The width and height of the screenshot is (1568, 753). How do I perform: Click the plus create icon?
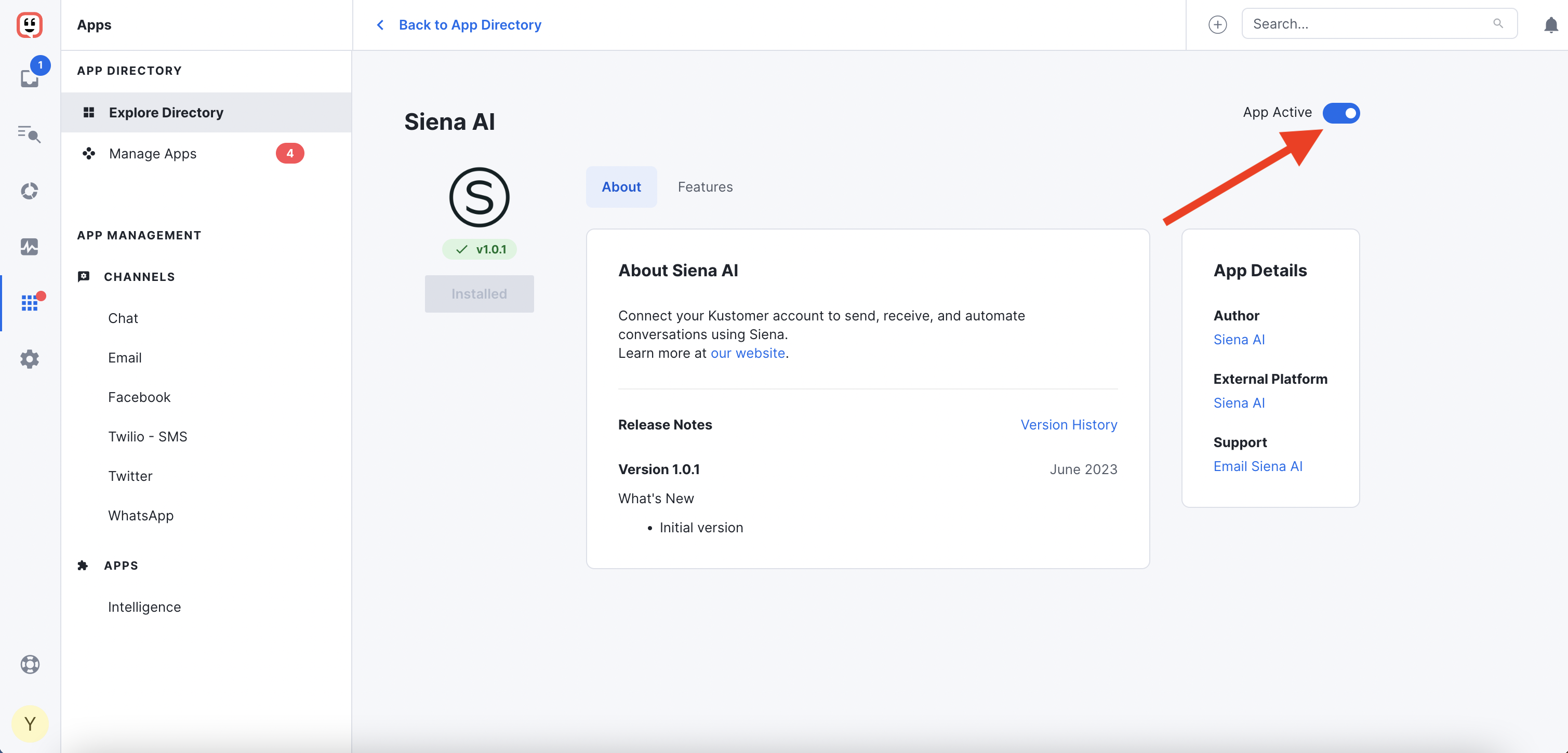pyautogui.click(x=1217, y=24)
